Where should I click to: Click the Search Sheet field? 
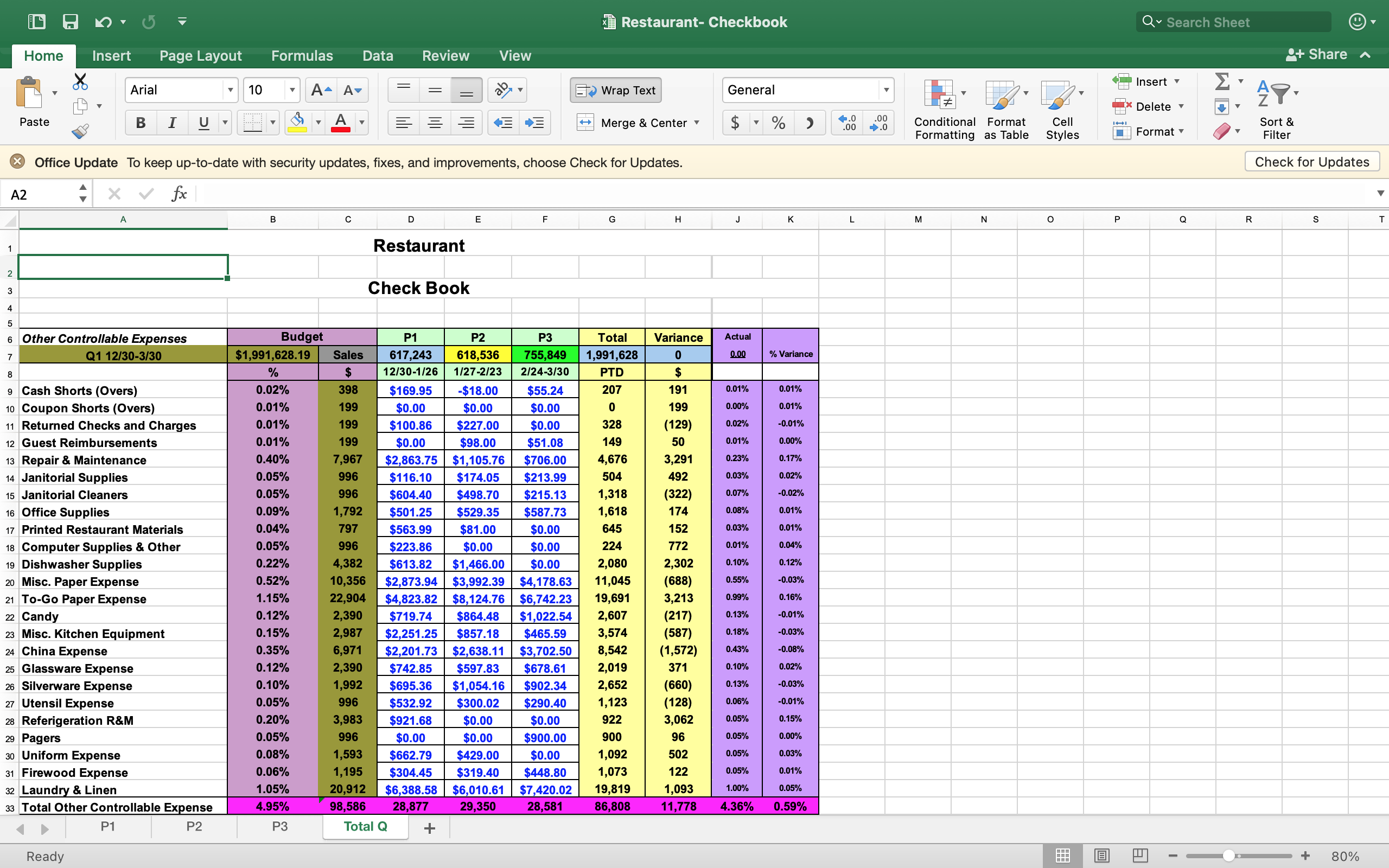pyautogui.click(x=1233, y=22)
